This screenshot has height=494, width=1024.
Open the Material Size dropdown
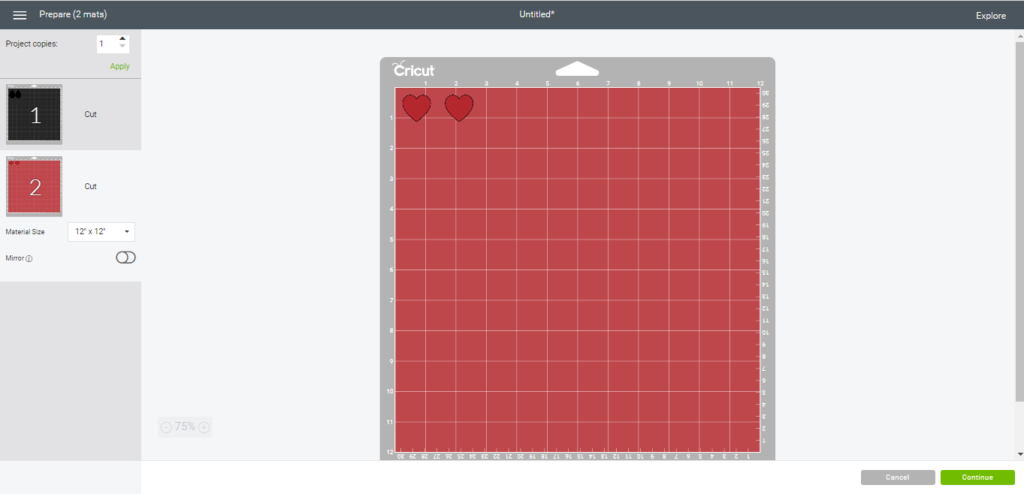101,231
